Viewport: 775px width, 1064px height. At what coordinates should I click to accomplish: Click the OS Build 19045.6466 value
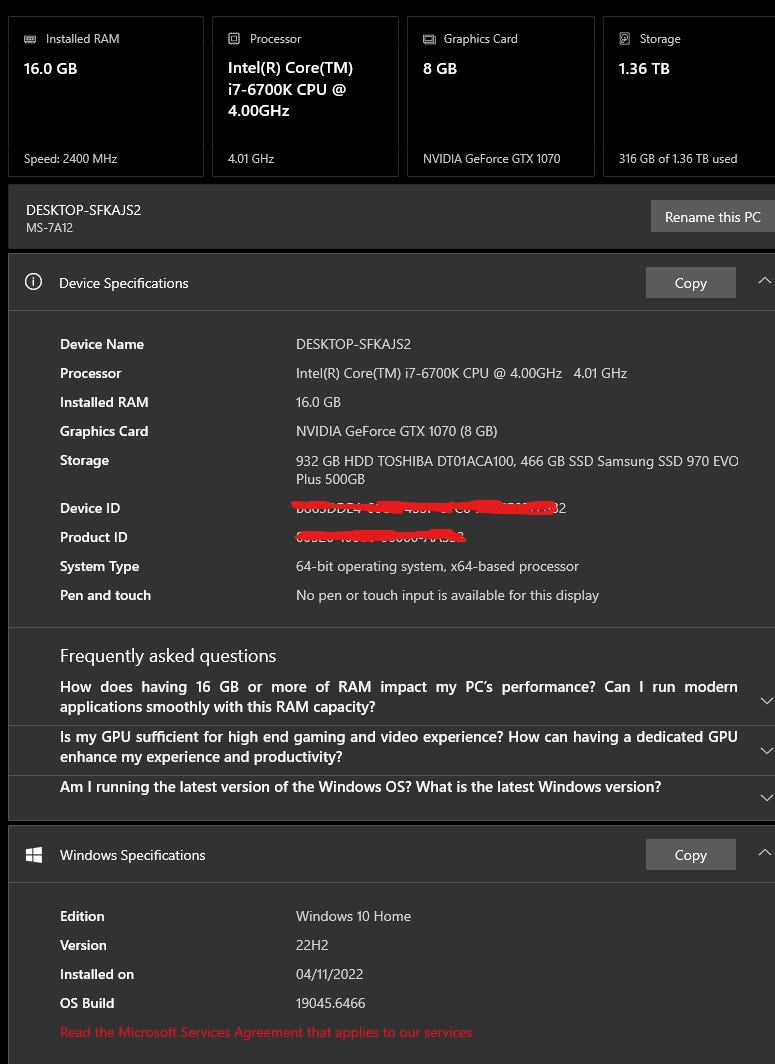point(330,1003)
